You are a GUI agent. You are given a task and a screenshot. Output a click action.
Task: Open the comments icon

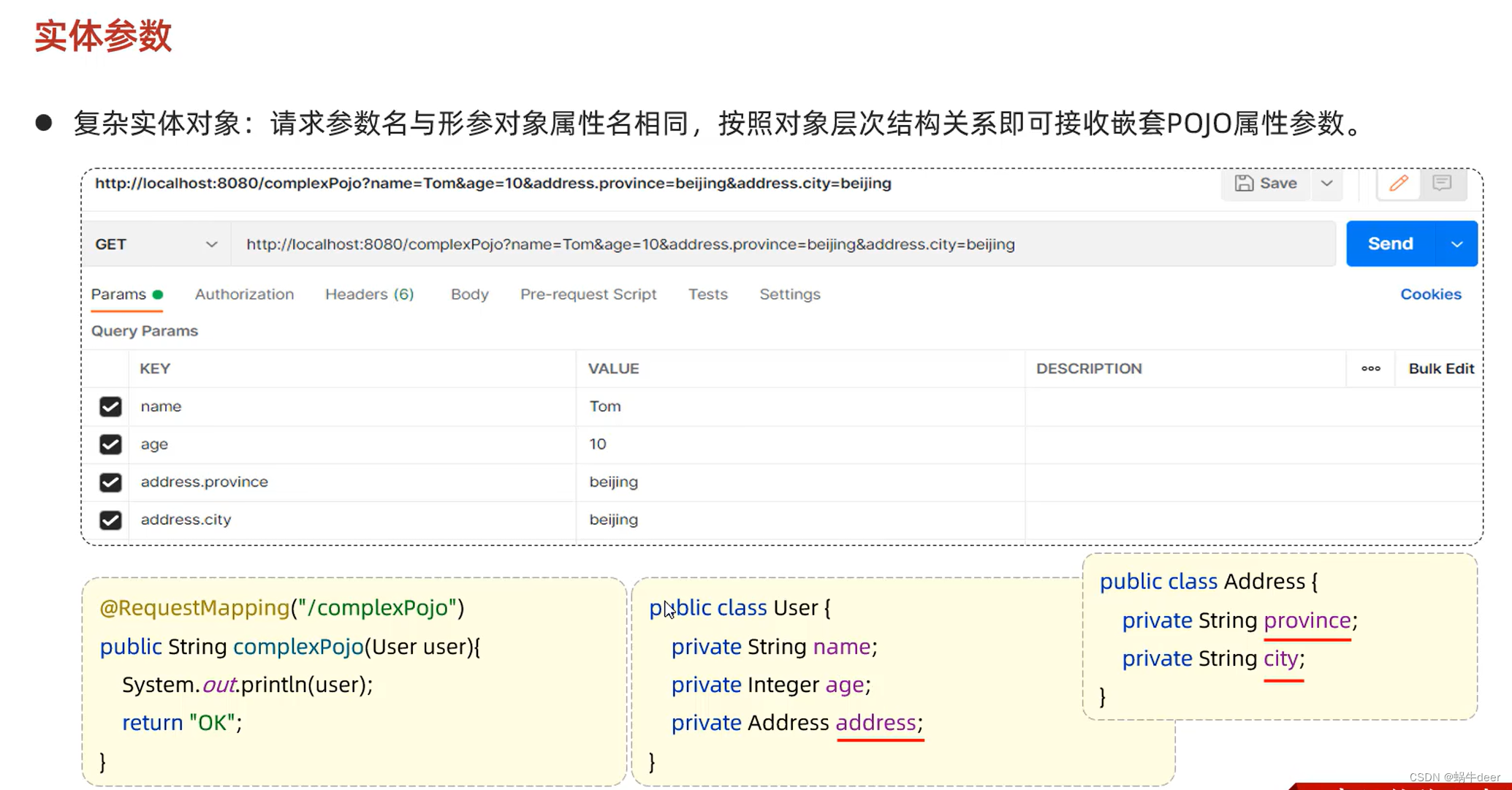(1442, 183)
